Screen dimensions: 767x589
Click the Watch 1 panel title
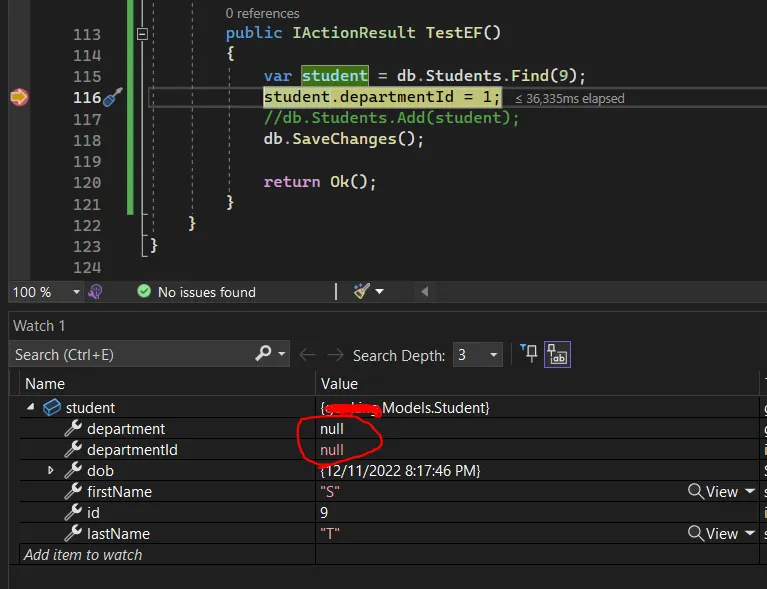39,326
